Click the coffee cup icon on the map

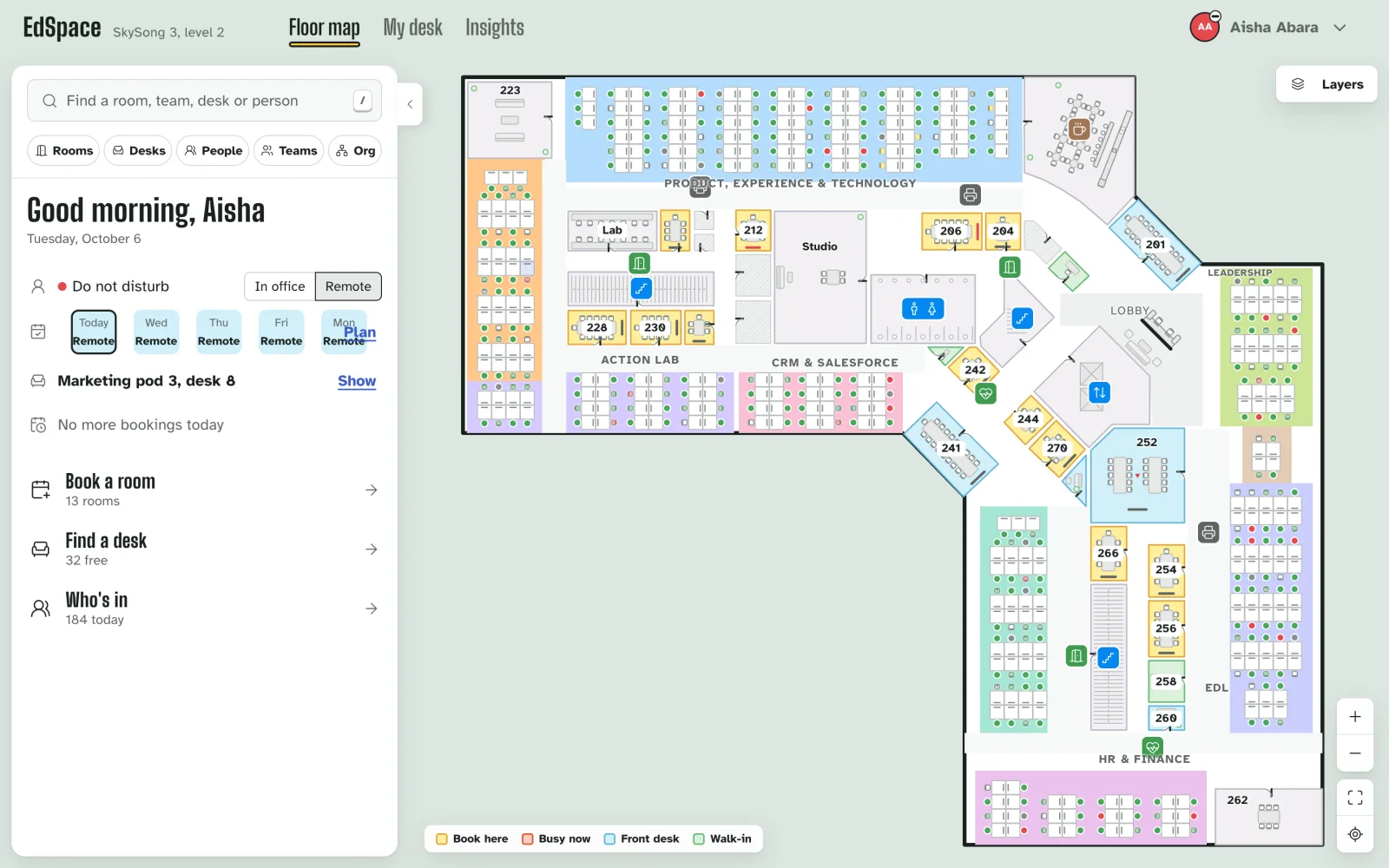[x=1078, y=130]
